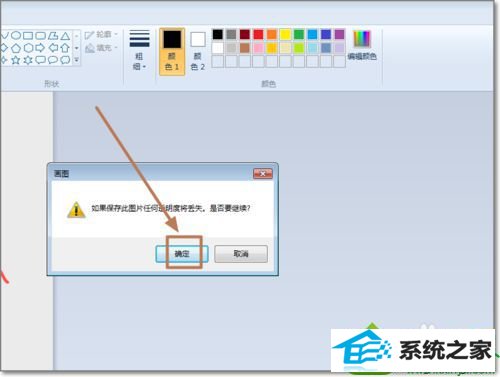This screenshot has width=500, height=377.
Task: Pick the purple color swatch
Action: (339, 34)
